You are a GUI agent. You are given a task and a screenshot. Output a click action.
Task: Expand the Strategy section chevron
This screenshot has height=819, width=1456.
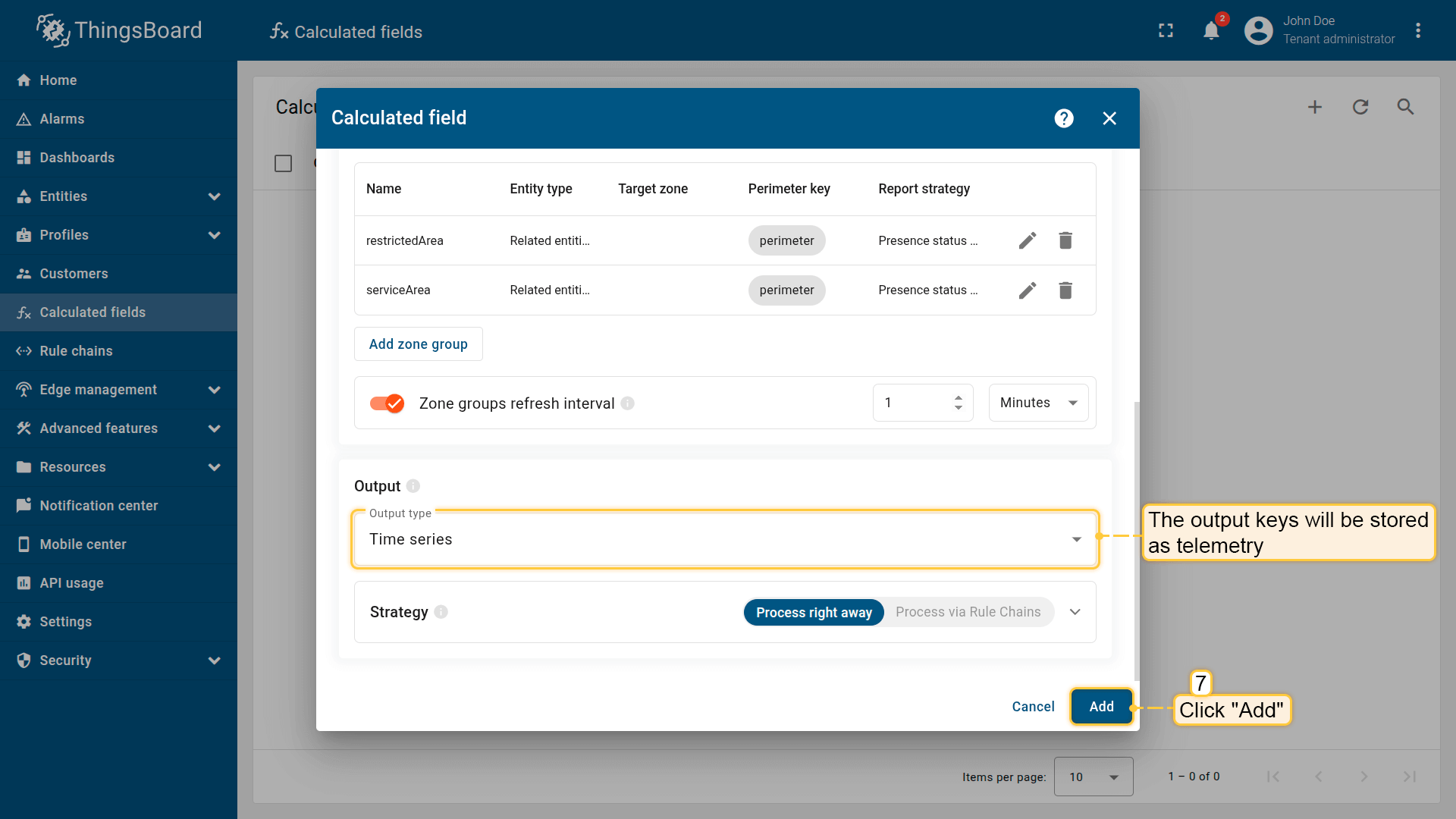[x=1075, y=612]
